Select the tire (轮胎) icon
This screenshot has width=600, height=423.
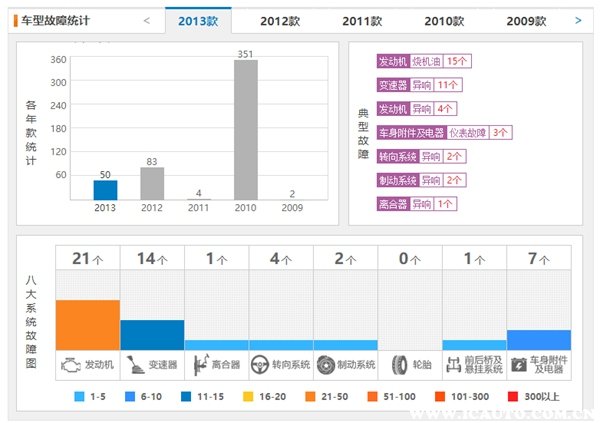click(398, 364)
